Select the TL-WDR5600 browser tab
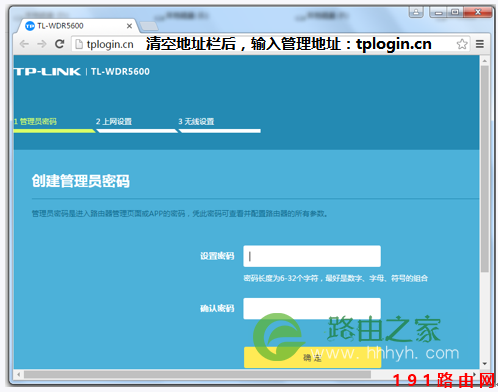 (x=76, y=26)
